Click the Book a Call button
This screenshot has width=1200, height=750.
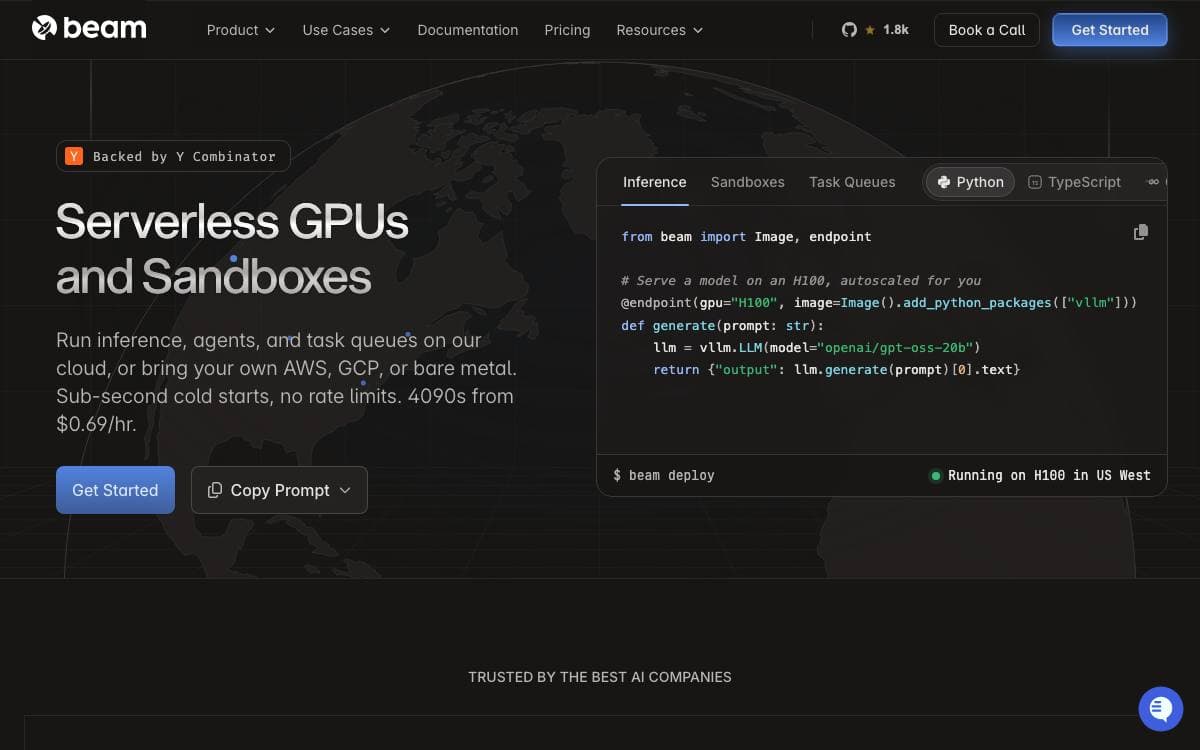tap(987, 30)
